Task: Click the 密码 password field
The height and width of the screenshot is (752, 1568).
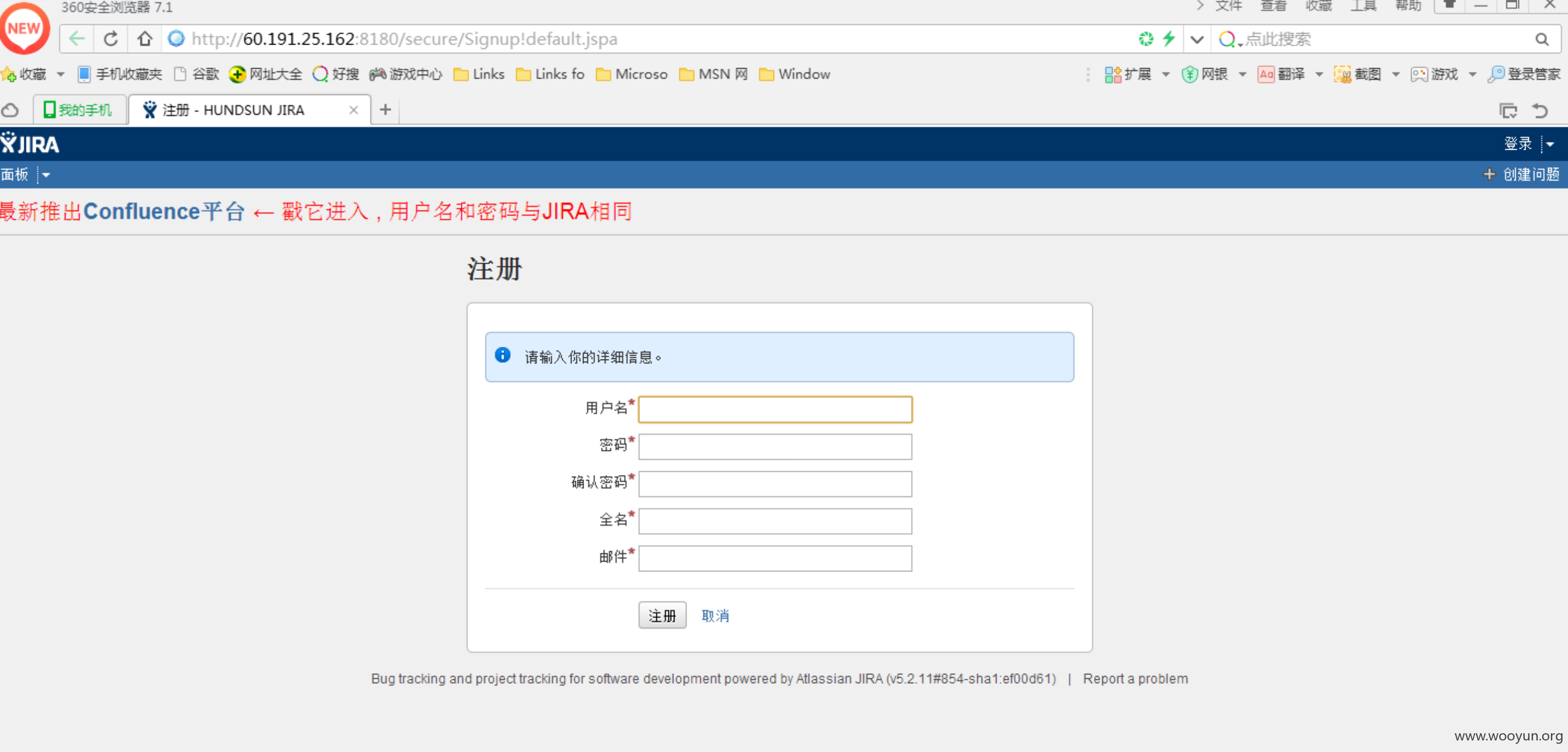Action: click(x=775, y=446)
